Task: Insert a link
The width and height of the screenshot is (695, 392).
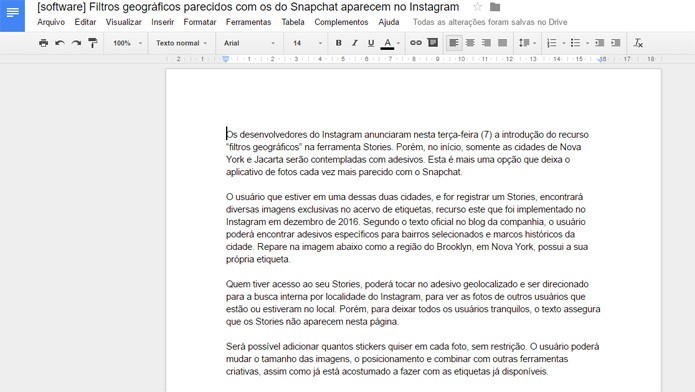Action: tap(416, 43)
